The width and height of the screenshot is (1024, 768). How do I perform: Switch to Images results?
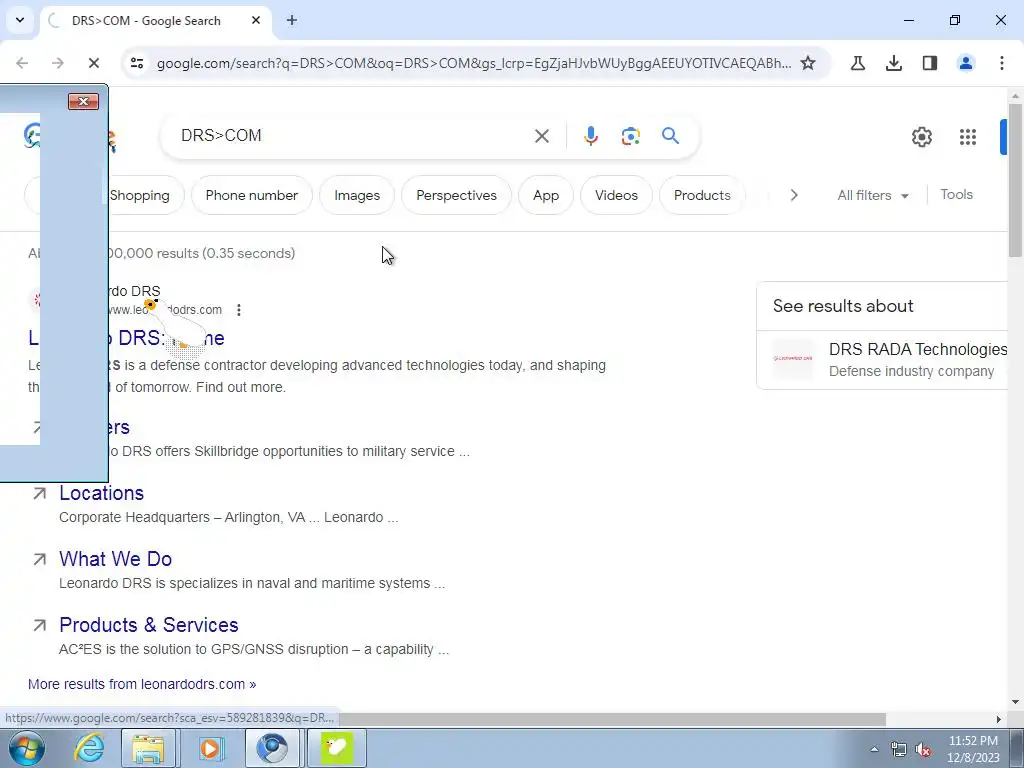point(357,195)
